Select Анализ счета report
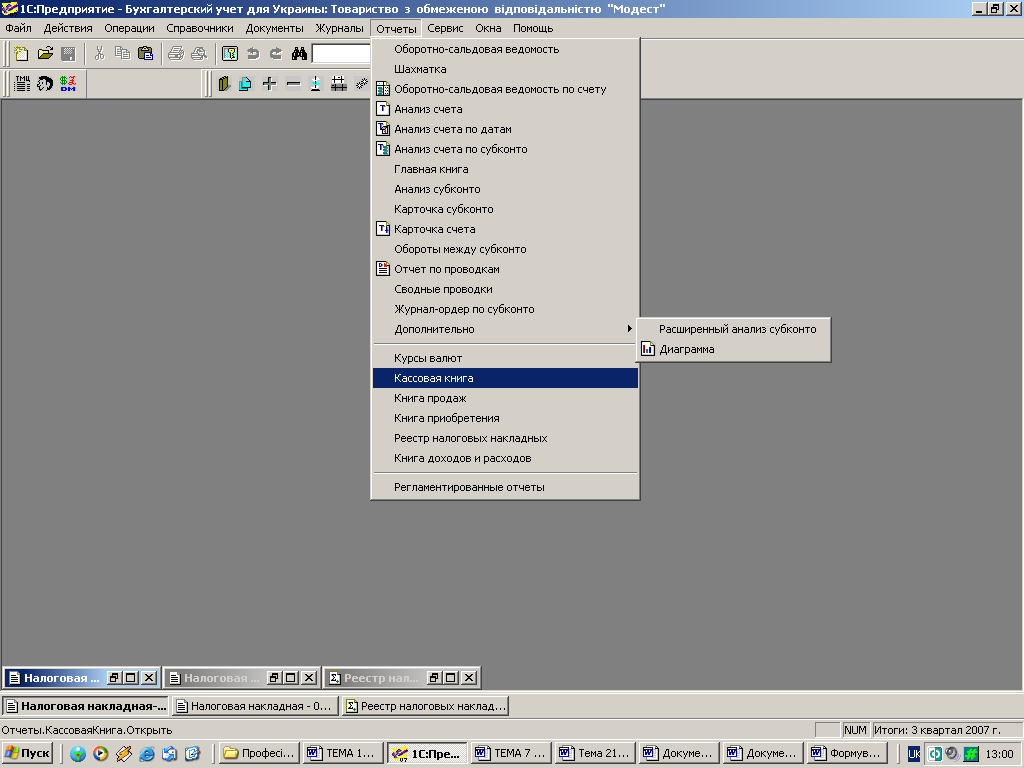The height and width of the screenshot is (768, 1024). click(x=505, y=109)
